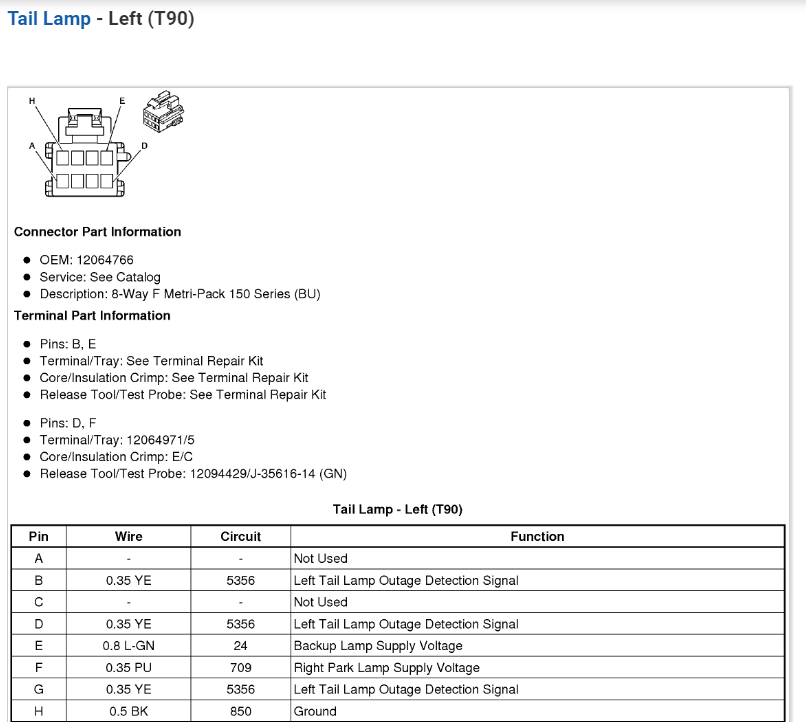Image resolution: width=806 pixels, height=722 pixels.
Task: Click the Pins: B, E line
Action: point(68,344)
